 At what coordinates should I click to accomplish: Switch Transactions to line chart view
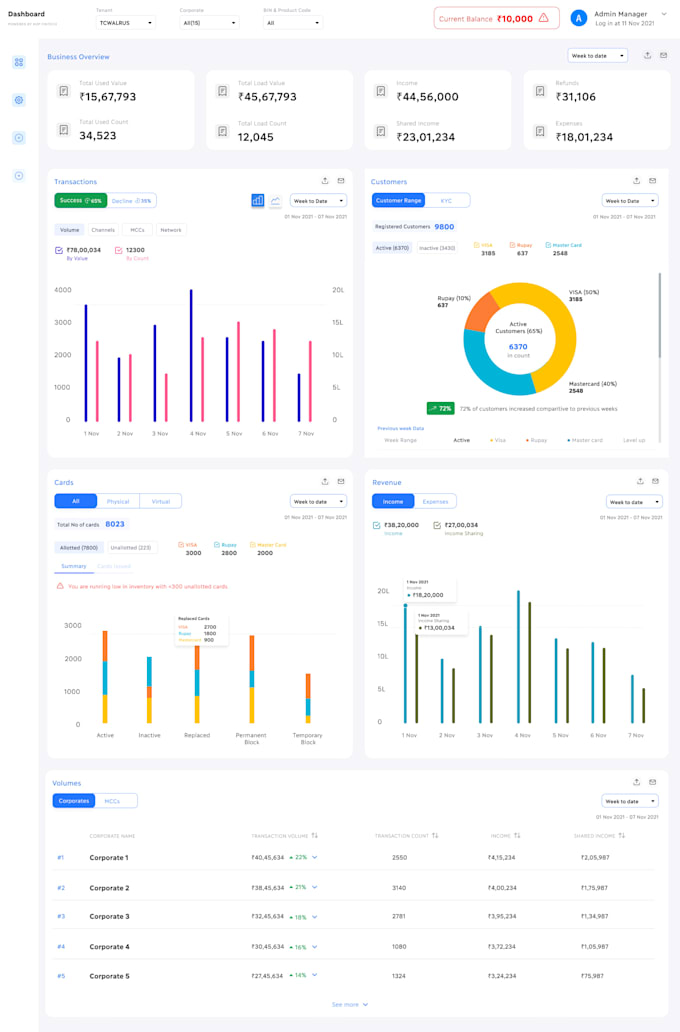click(x=275, y=201)
